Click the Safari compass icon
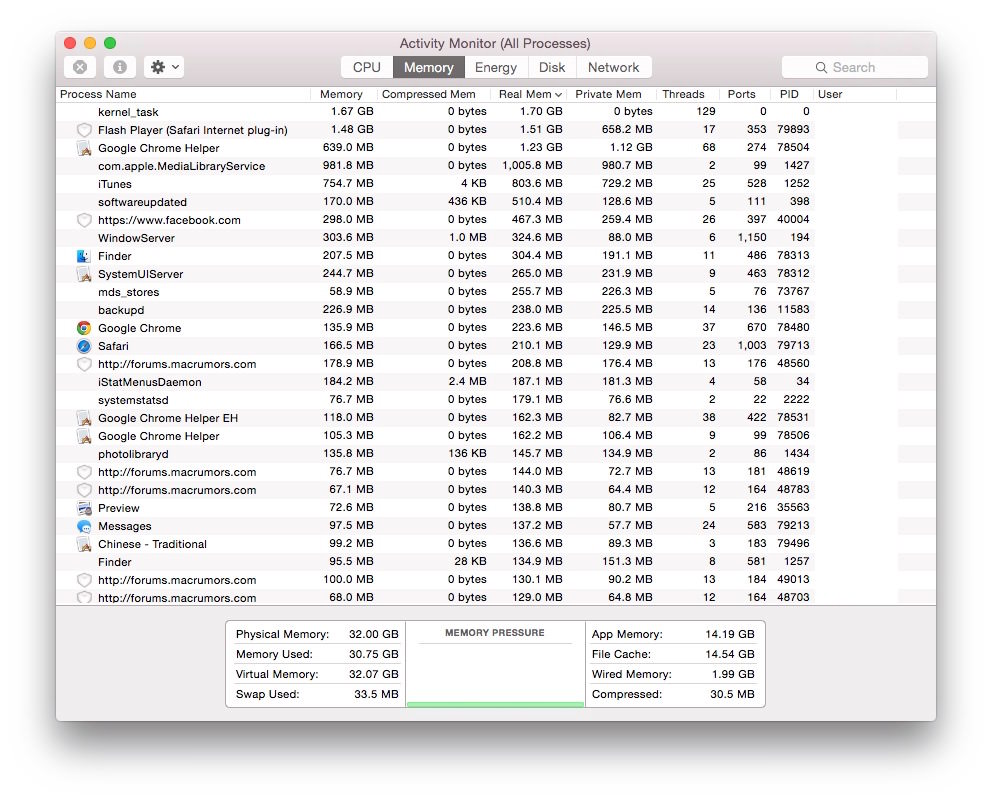This screenshot has height=801, width=992. 84,346
